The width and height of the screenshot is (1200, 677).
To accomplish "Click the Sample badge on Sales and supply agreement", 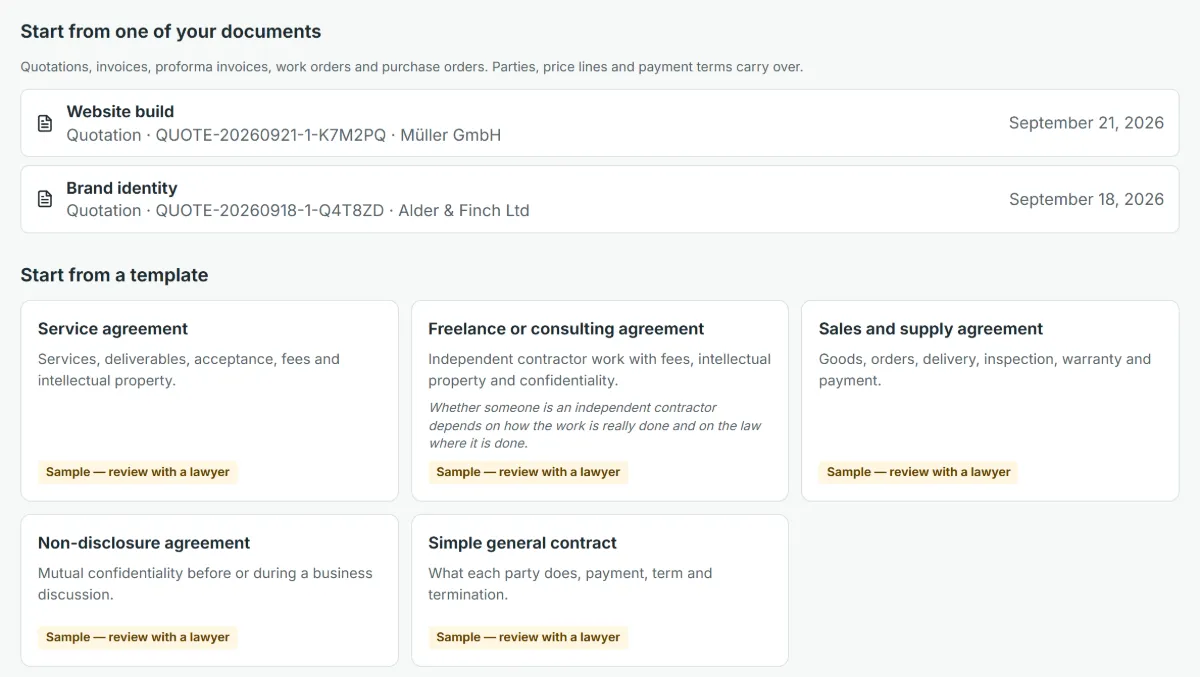I will pos(919,472).
